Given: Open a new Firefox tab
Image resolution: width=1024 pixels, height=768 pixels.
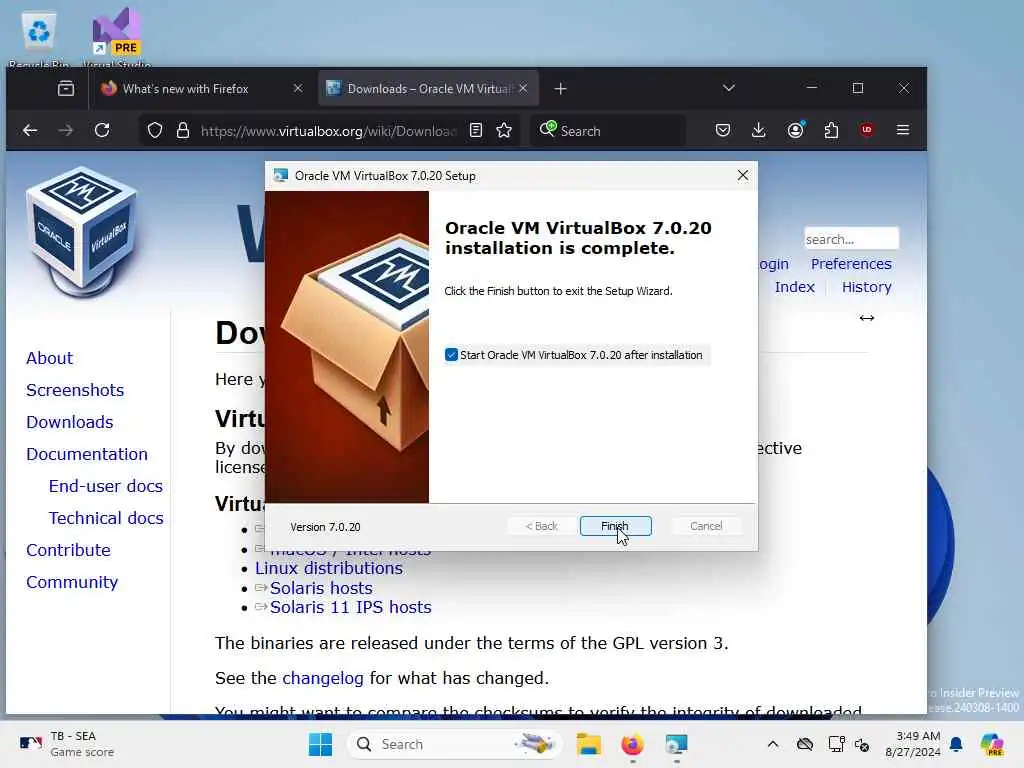Looking at the screenshot, I should coord(560,89).
